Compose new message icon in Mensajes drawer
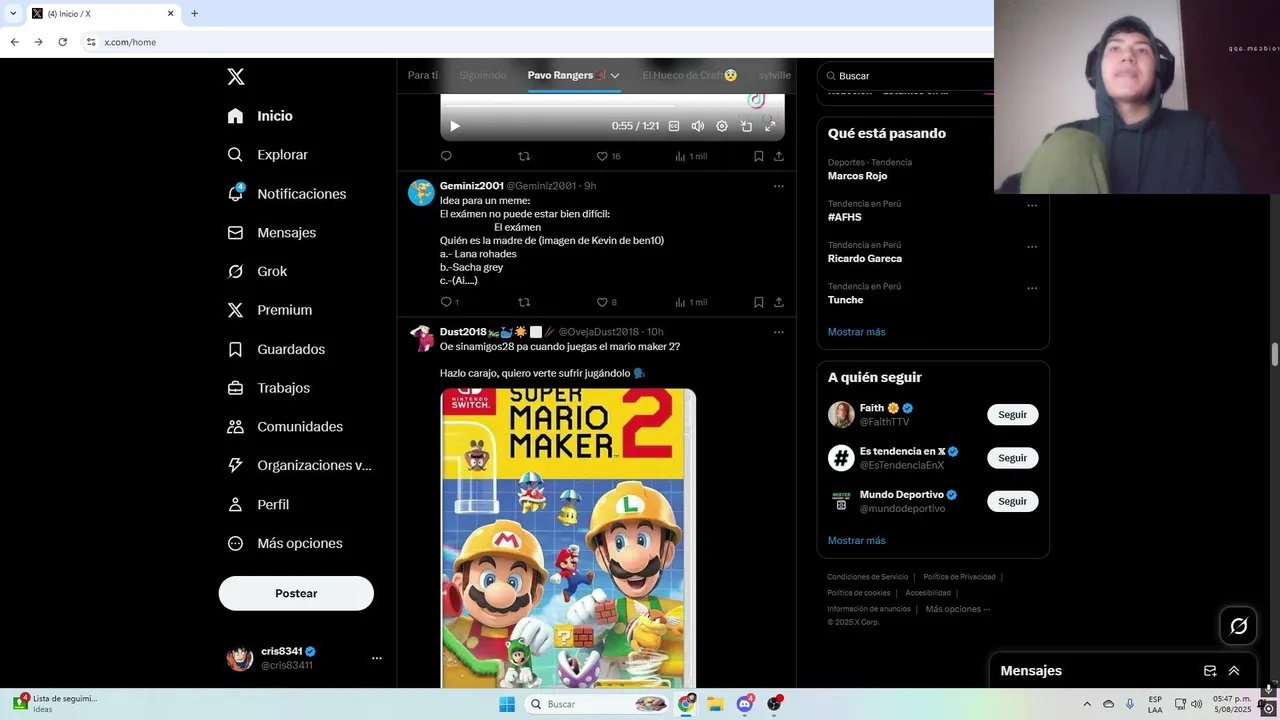The image size is (1280, 720). [1210, 671]
